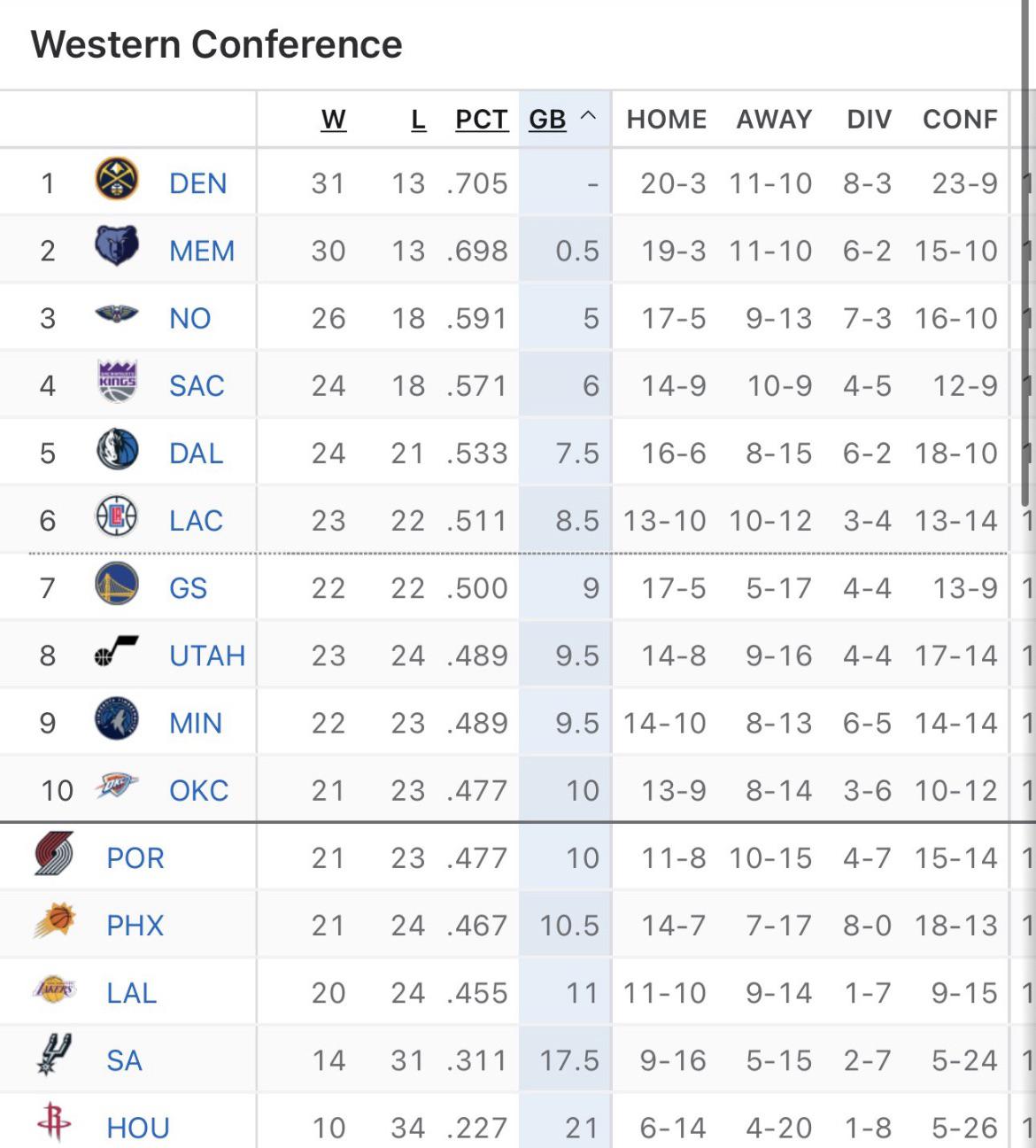Sort standings by PCT column header
The width and height of the screenshot is (1036, 1148).
[481, 120]
